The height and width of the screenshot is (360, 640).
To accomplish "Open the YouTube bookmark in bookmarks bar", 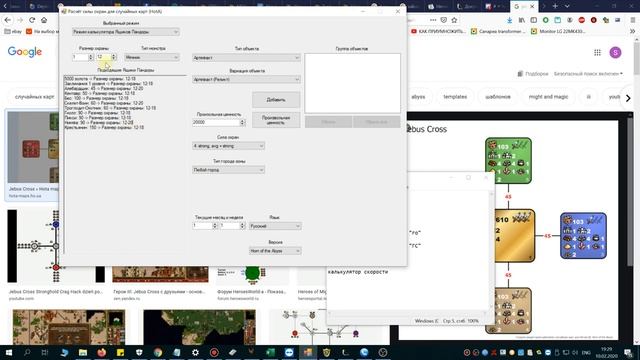I will (438, 31).
